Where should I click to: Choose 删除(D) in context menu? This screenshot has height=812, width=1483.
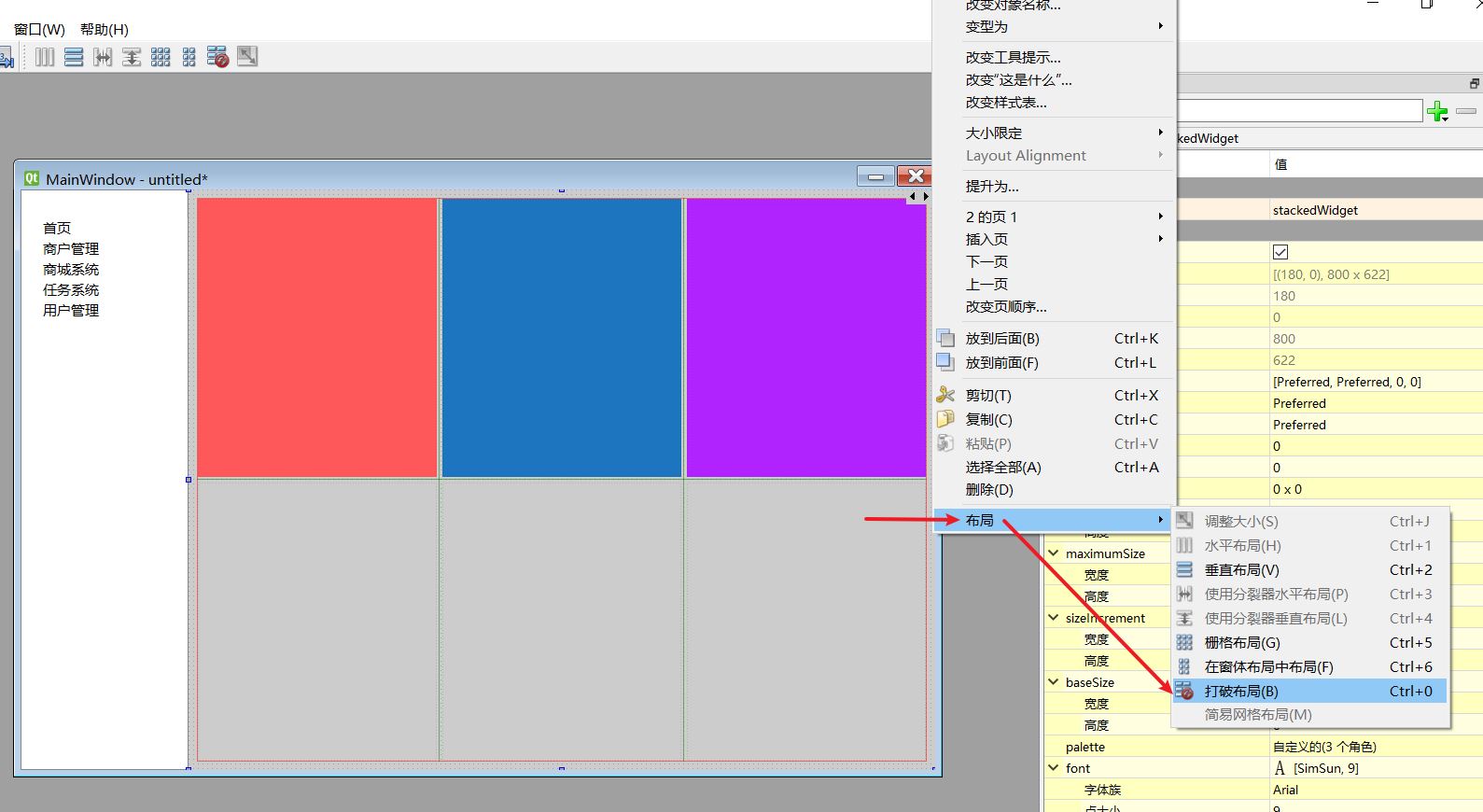click(x=1053, y=490)
